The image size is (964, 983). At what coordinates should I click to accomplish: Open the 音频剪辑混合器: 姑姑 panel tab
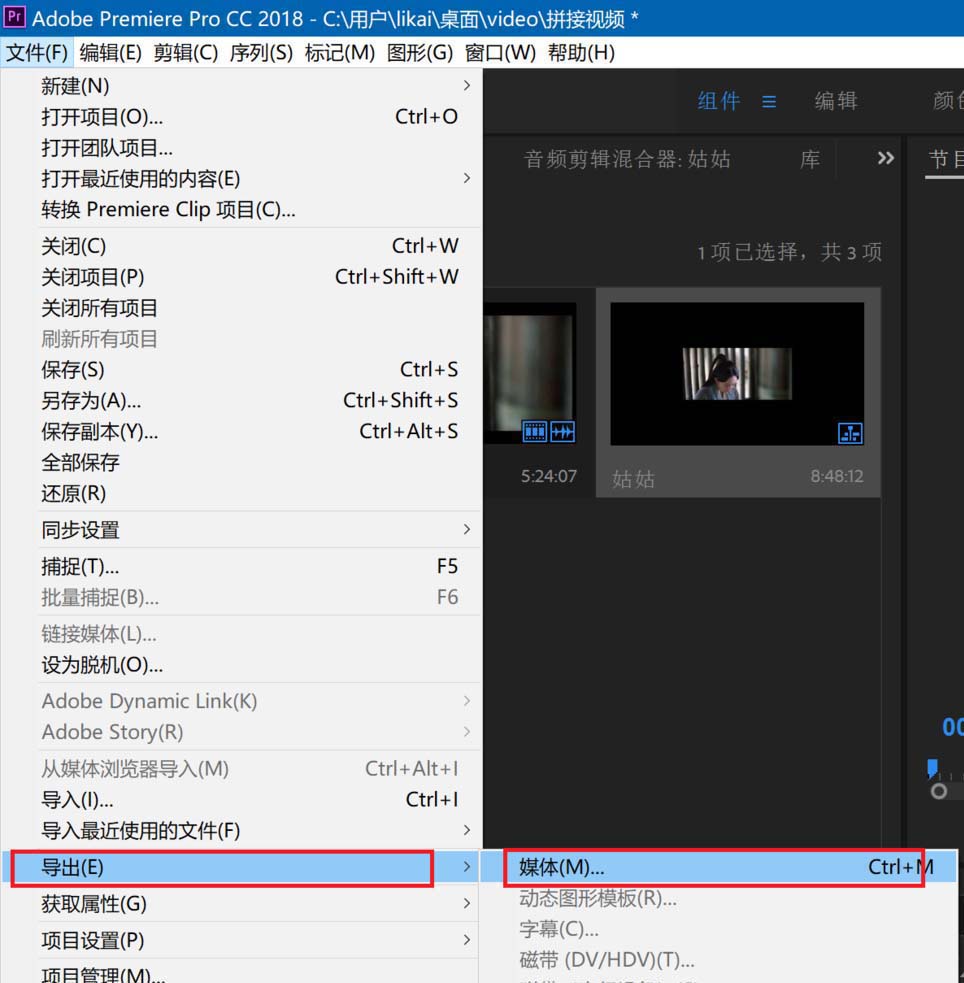[627, 159]
